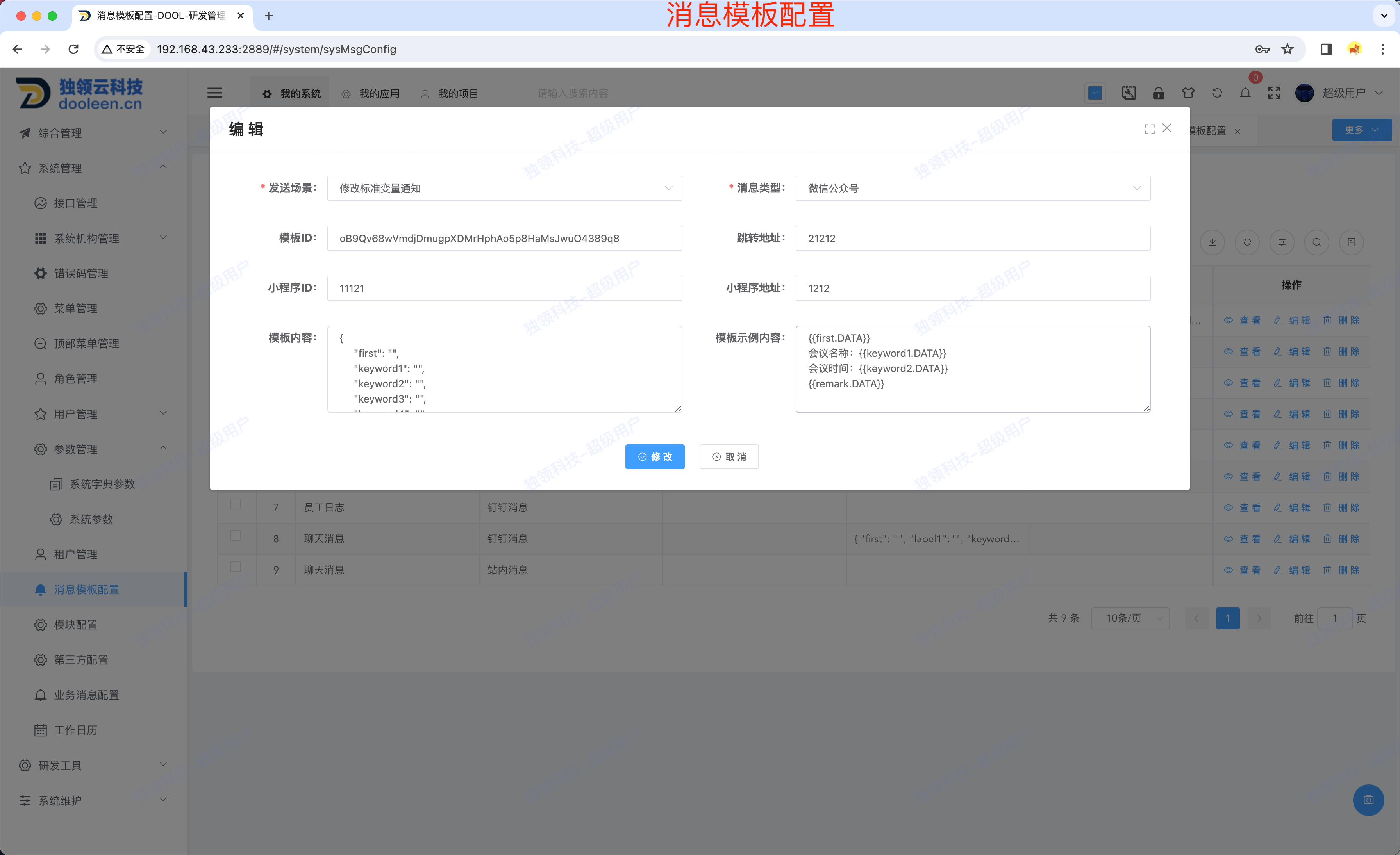Click 查看 eye link in row 7
The width and height of the screenshot is (1400, 855).
coord(1242,508)
